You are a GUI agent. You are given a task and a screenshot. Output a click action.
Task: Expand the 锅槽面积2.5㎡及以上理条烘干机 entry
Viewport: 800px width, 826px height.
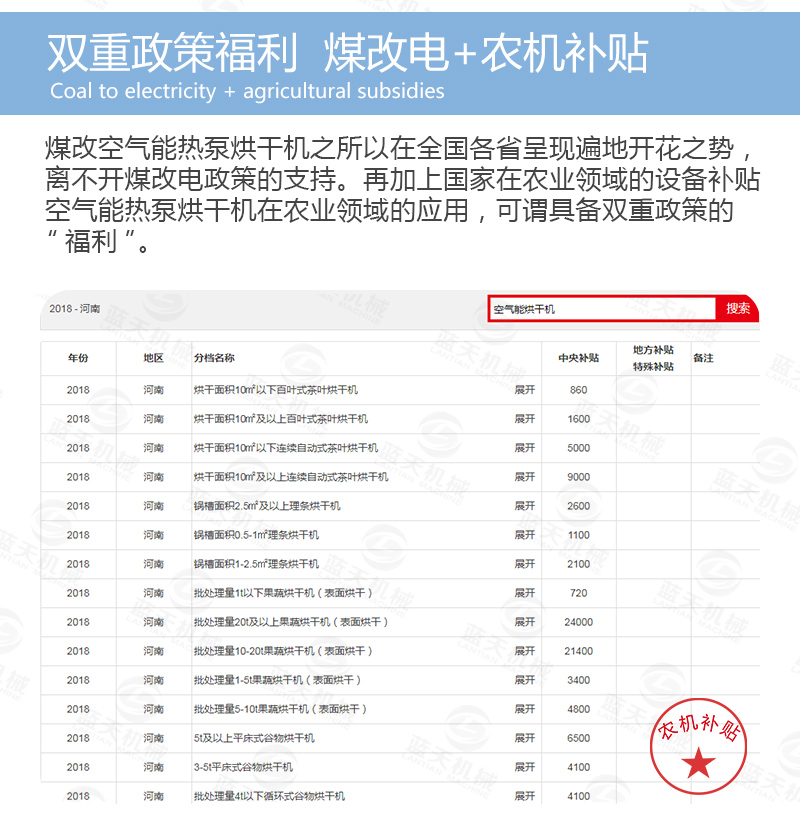(524, 506)
